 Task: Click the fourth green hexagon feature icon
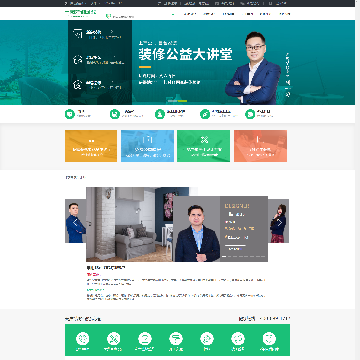click(x=205, y=114)
